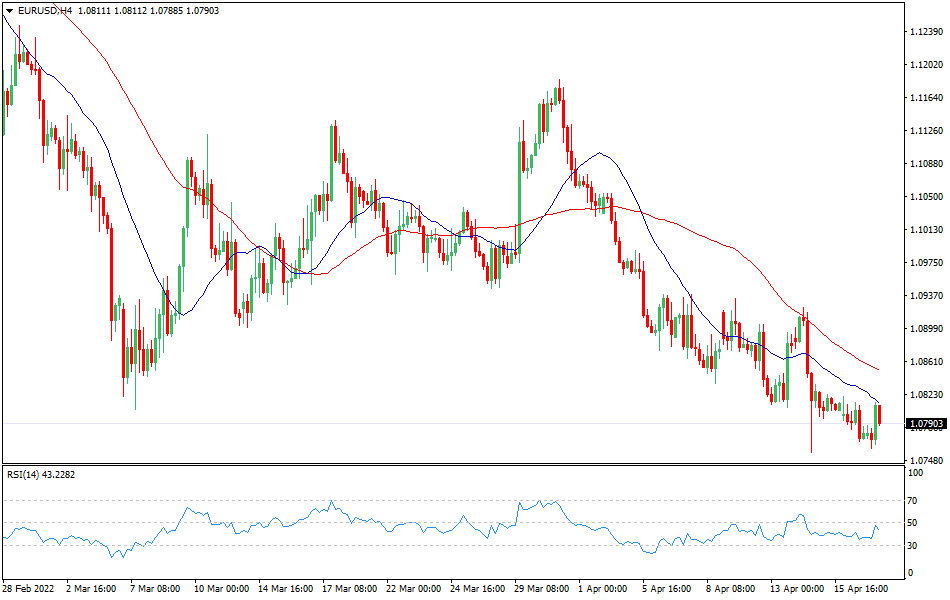
Task: Click the 17 Mar 08:00 time label
Action: tap(348, 589)
